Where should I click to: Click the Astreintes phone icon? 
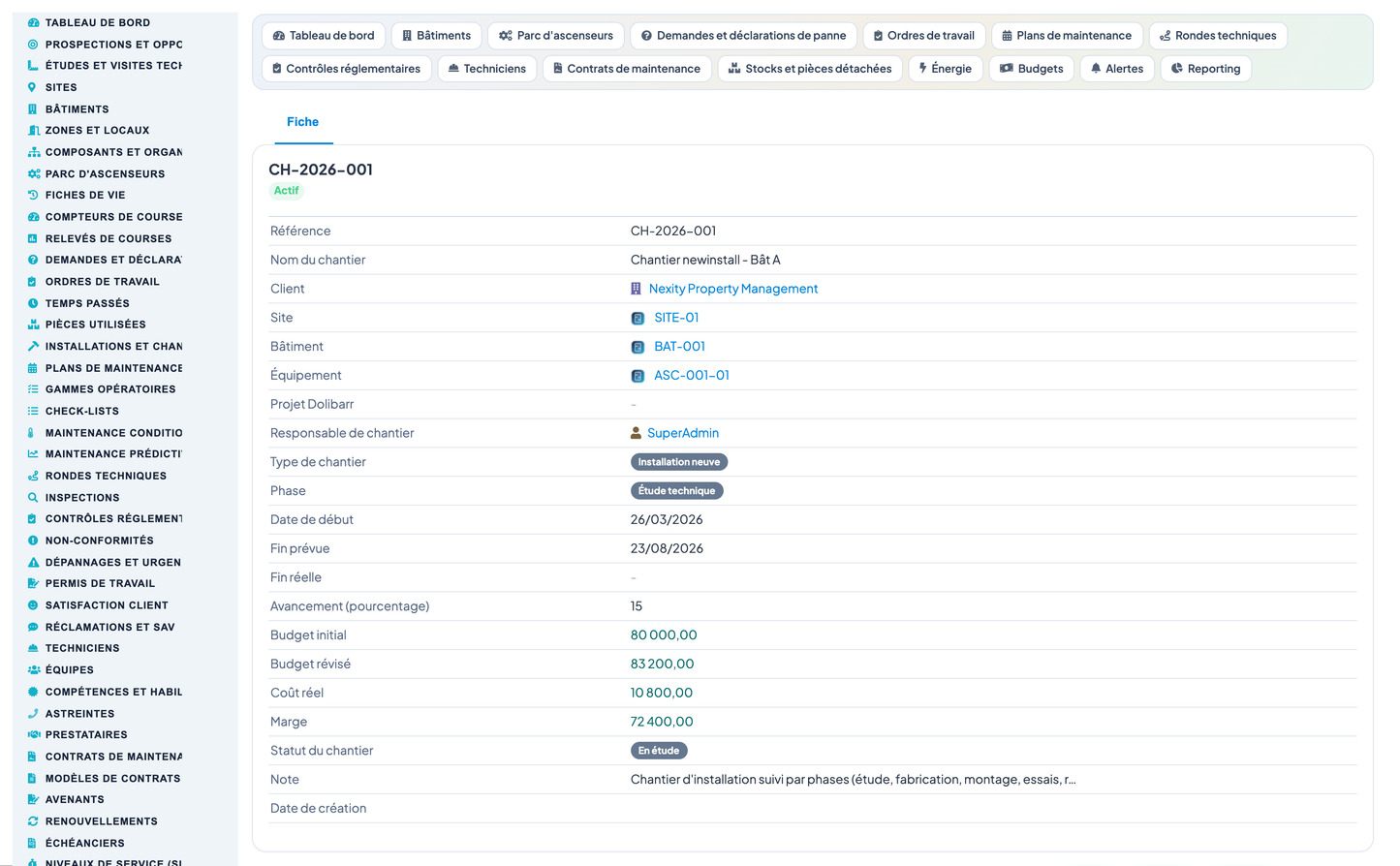tap(33, 713)
